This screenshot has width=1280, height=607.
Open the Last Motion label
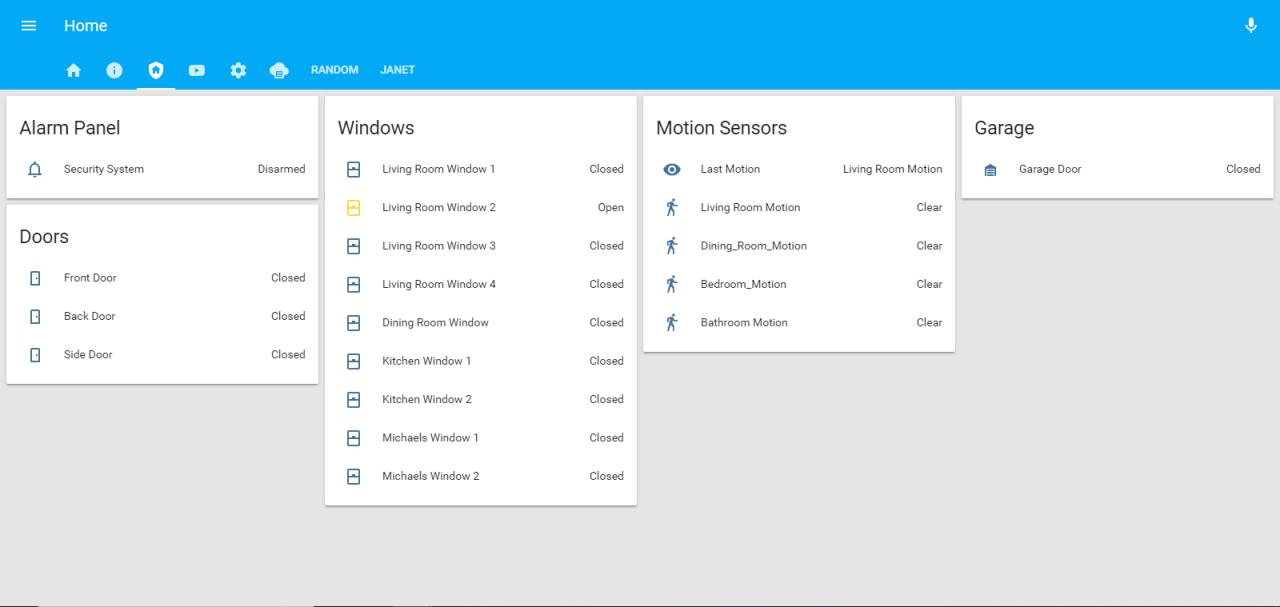click(x=730, y=169)
